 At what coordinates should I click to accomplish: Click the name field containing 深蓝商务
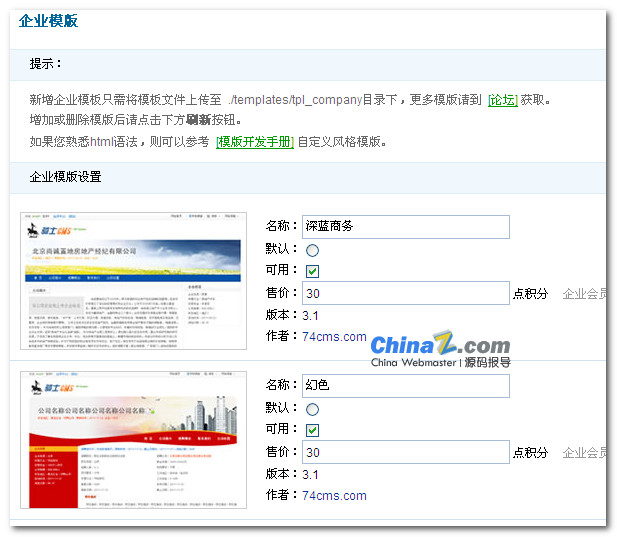tap(406, 227)
